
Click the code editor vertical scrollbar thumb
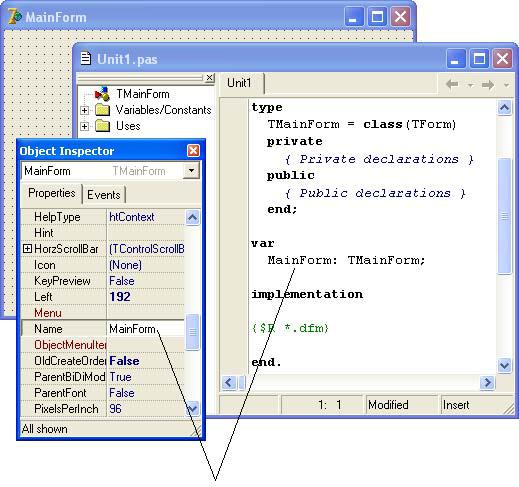pos(505,216)
